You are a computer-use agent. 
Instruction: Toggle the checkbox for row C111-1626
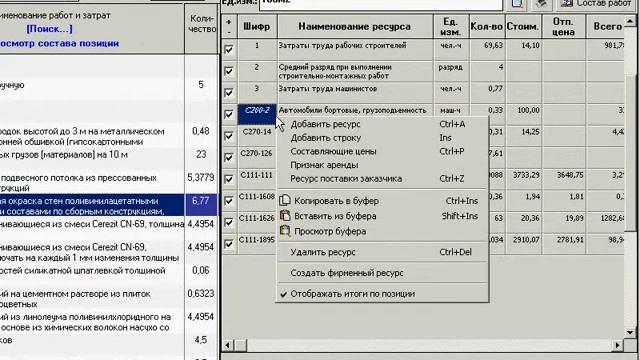[229, 222]
